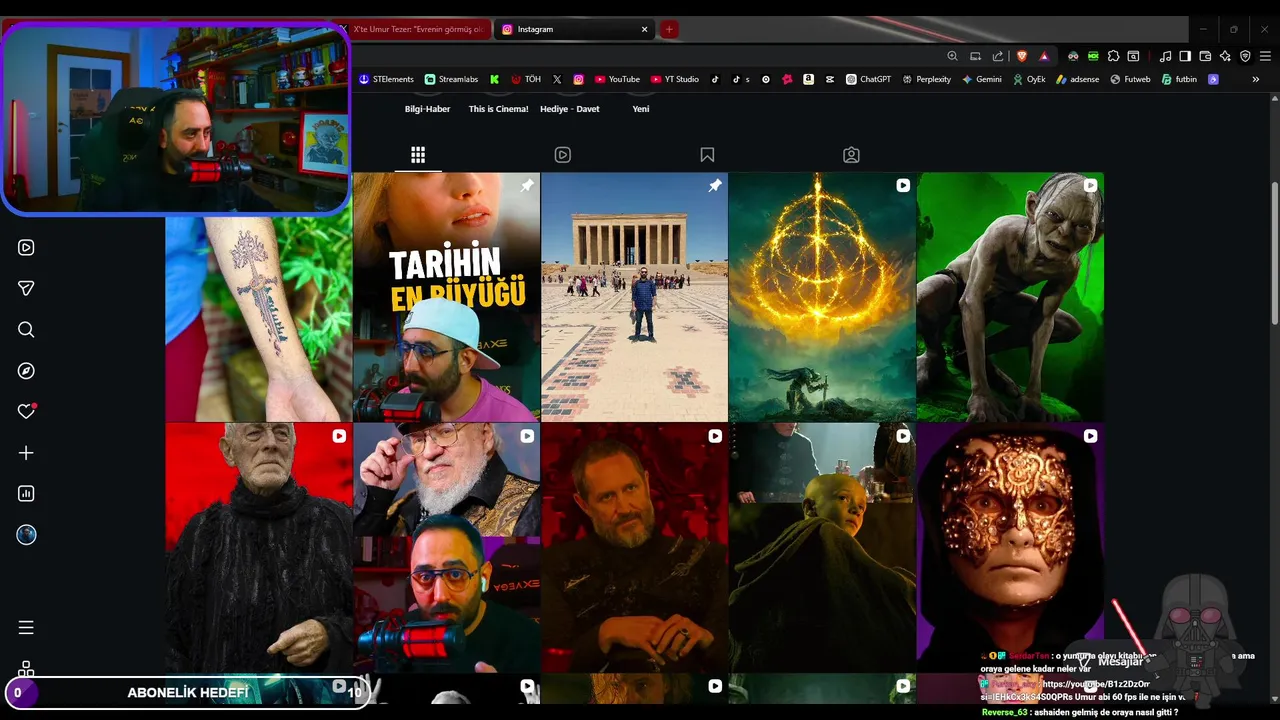Open the STElements bookmark
Screen dimensions: 1280x720
386,79
